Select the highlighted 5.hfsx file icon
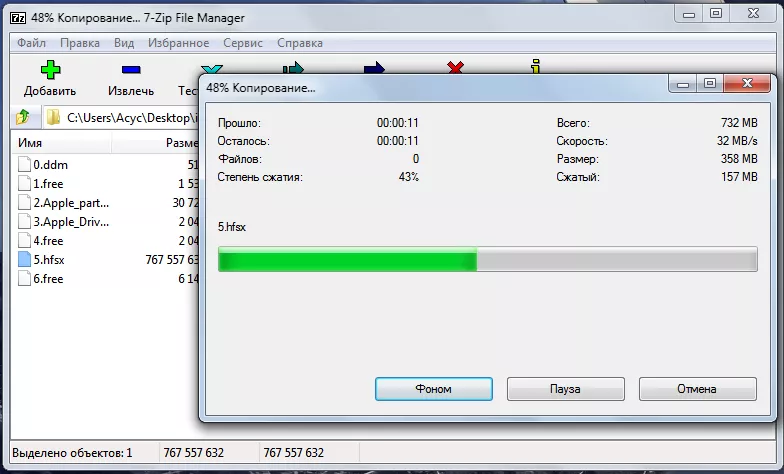This screenshot has height=474, width=784. pos(24,259)
